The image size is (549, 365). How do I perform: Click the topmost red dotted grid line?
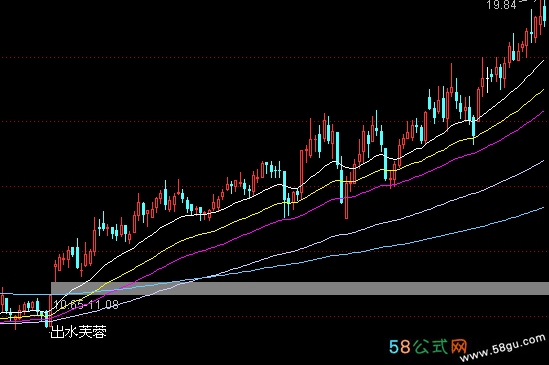pyautogui.click(x=274, y=57)
